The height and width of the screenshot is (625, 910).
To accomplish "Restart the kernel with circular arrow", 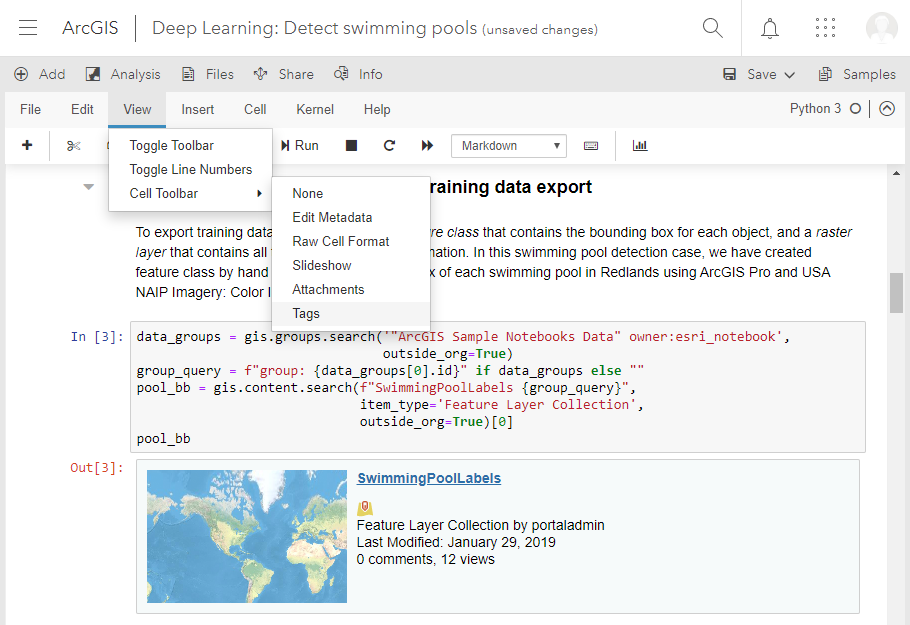I will (389, 146).
